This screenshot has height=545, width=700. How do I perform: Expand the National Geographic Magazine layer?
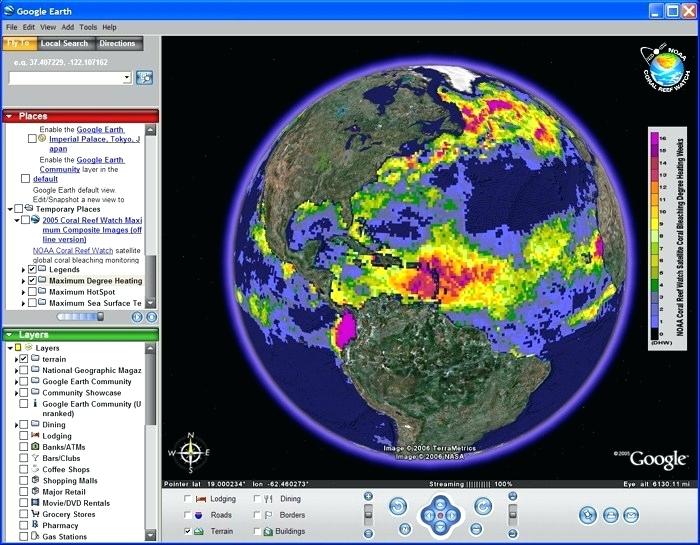[17, 370]
